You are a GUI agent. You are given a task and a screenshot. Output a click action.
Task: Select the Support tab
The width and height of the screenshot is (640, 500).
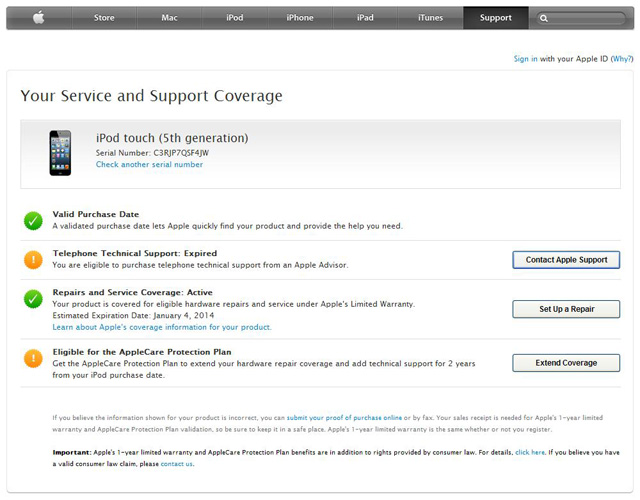click(x=496, y=18)
